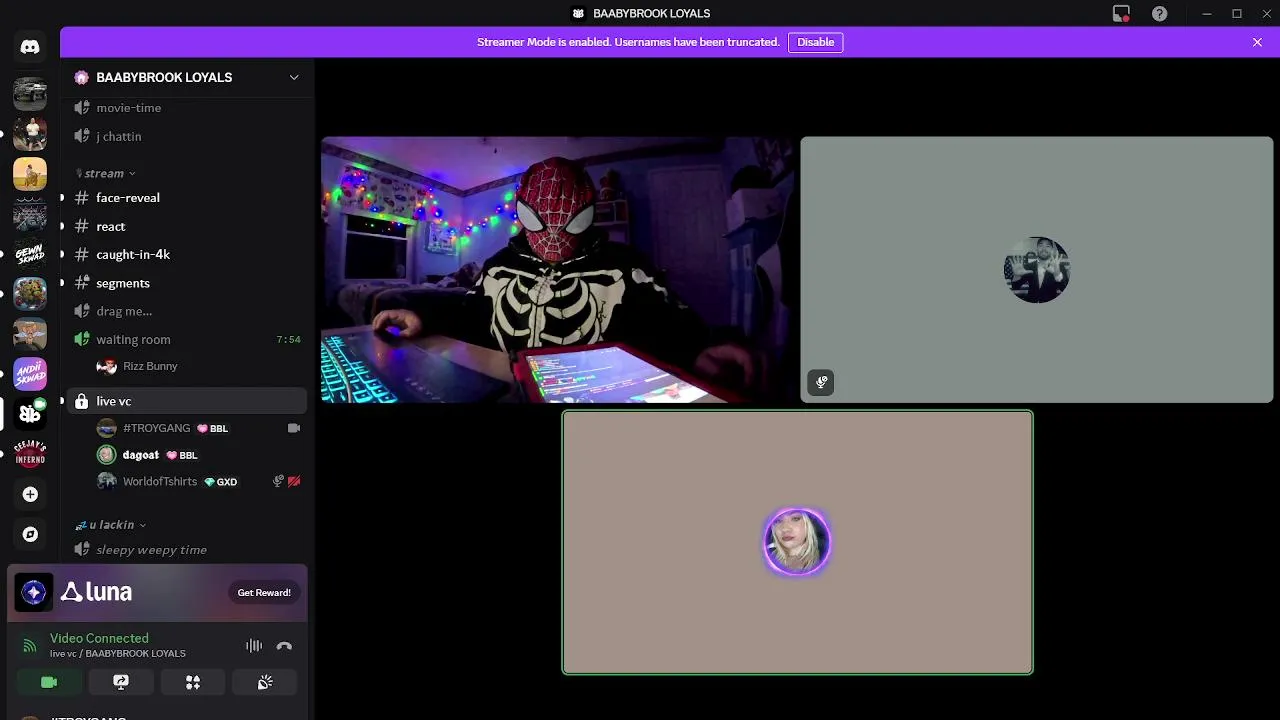Click Video Connected status text
The image size is (1280, 720).
tap(99, 638)
